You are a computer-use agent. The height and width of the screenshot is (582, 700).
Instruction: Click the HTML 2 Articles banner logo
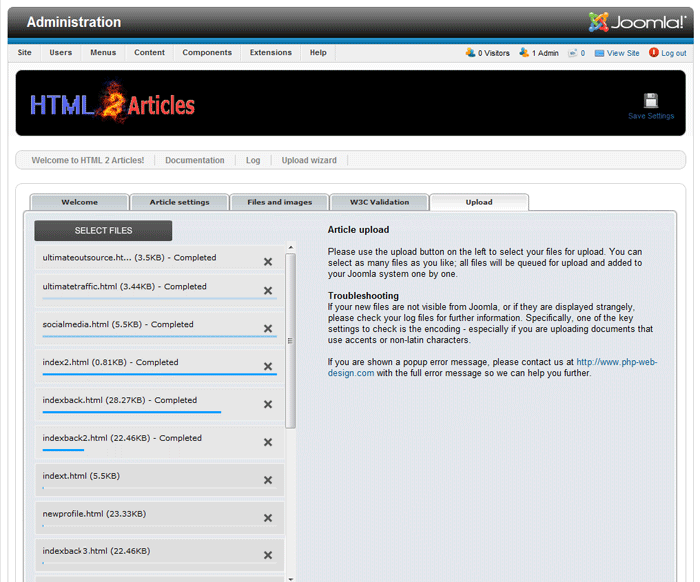point(112,104)
